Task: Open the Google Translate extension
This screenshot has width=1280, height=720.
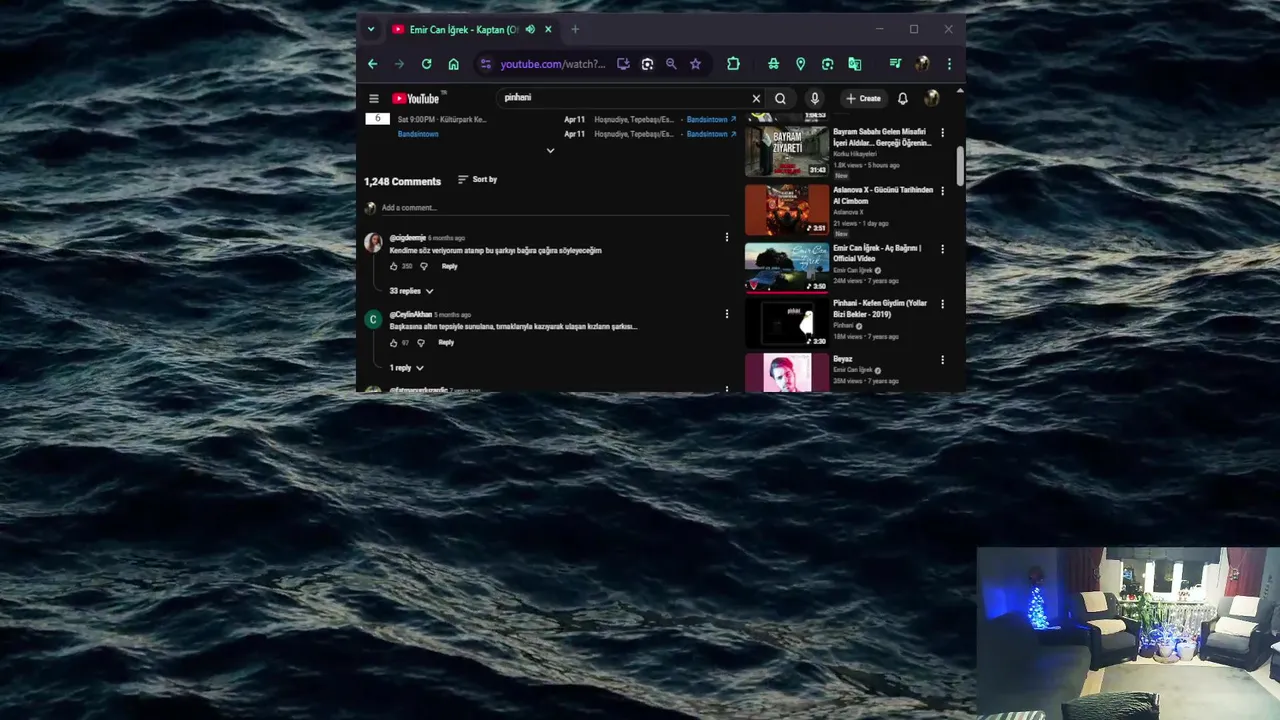Action: 854,64
